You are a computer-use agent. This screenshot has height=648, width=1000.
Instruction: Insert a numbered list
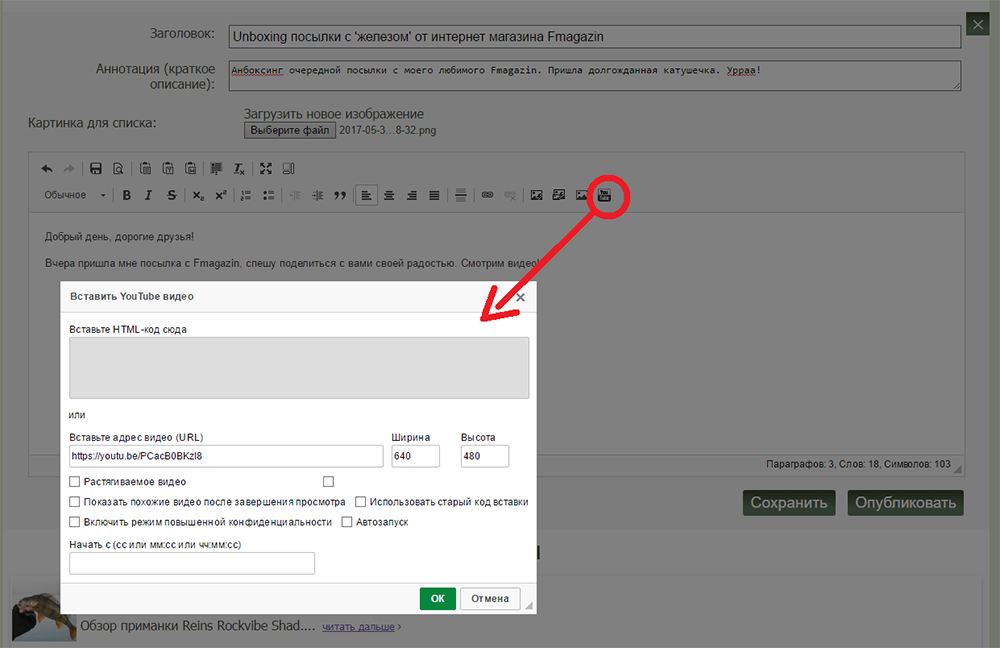pos(246,195)
